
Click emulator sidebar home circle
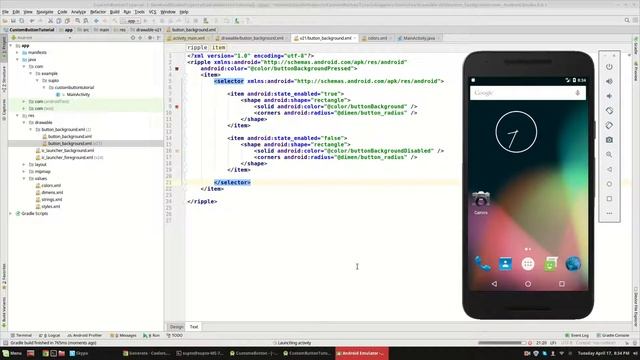(x=609, y=184)
